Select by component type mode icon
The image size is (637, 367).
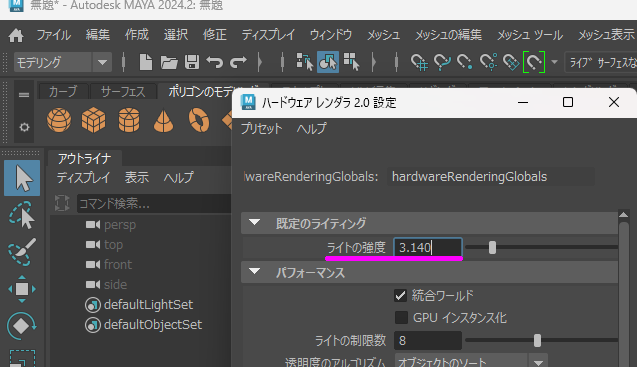pos(351,62)
